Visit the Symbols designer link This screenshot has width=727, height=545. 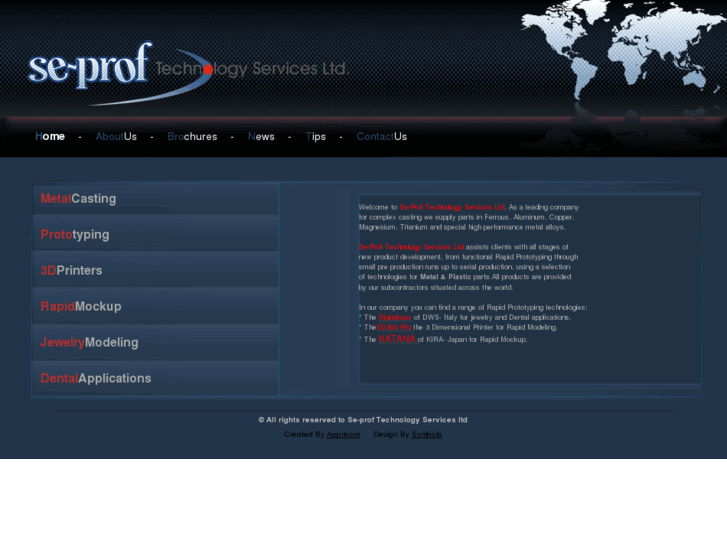427,435
